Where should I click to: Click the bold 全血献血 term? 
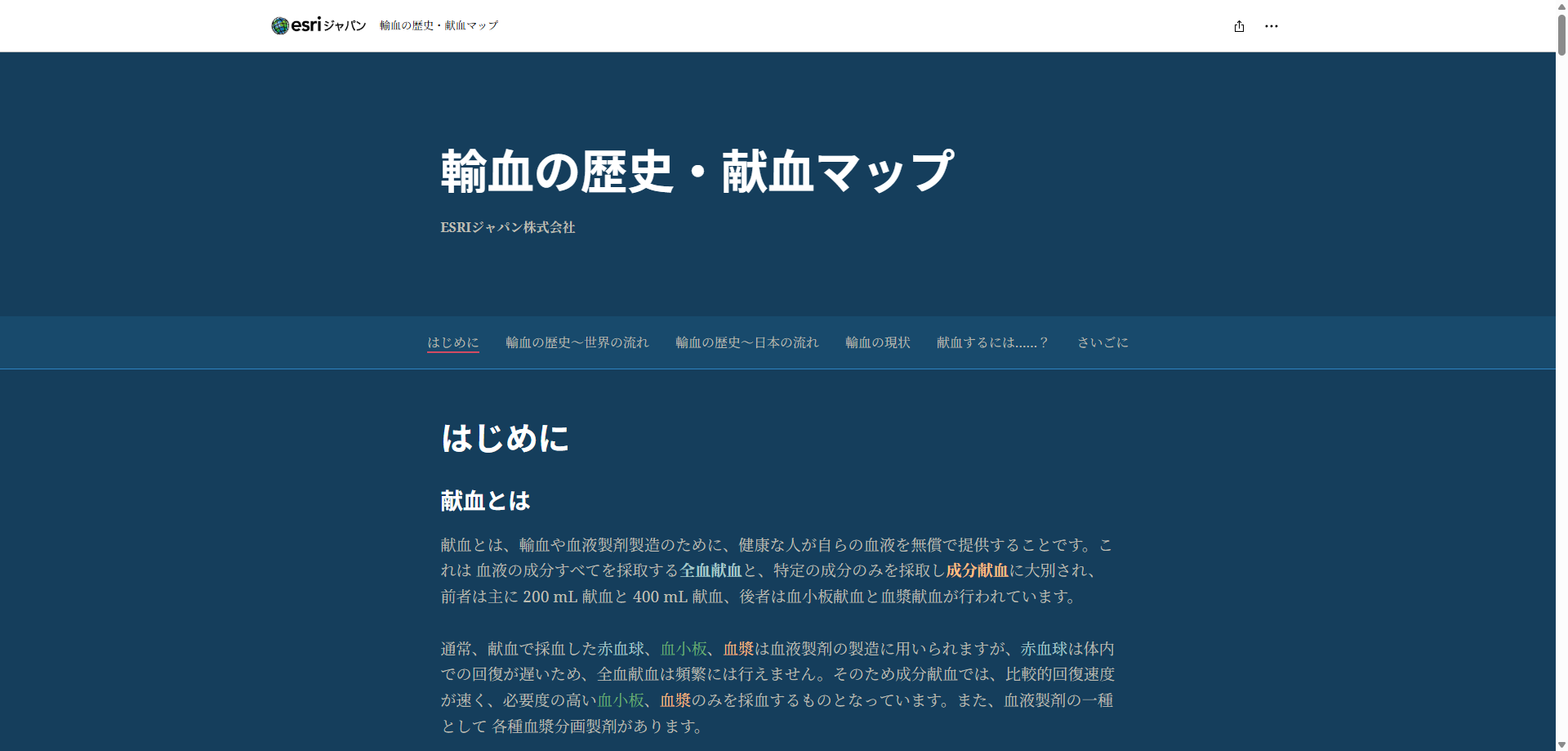(x=710, y=570)
